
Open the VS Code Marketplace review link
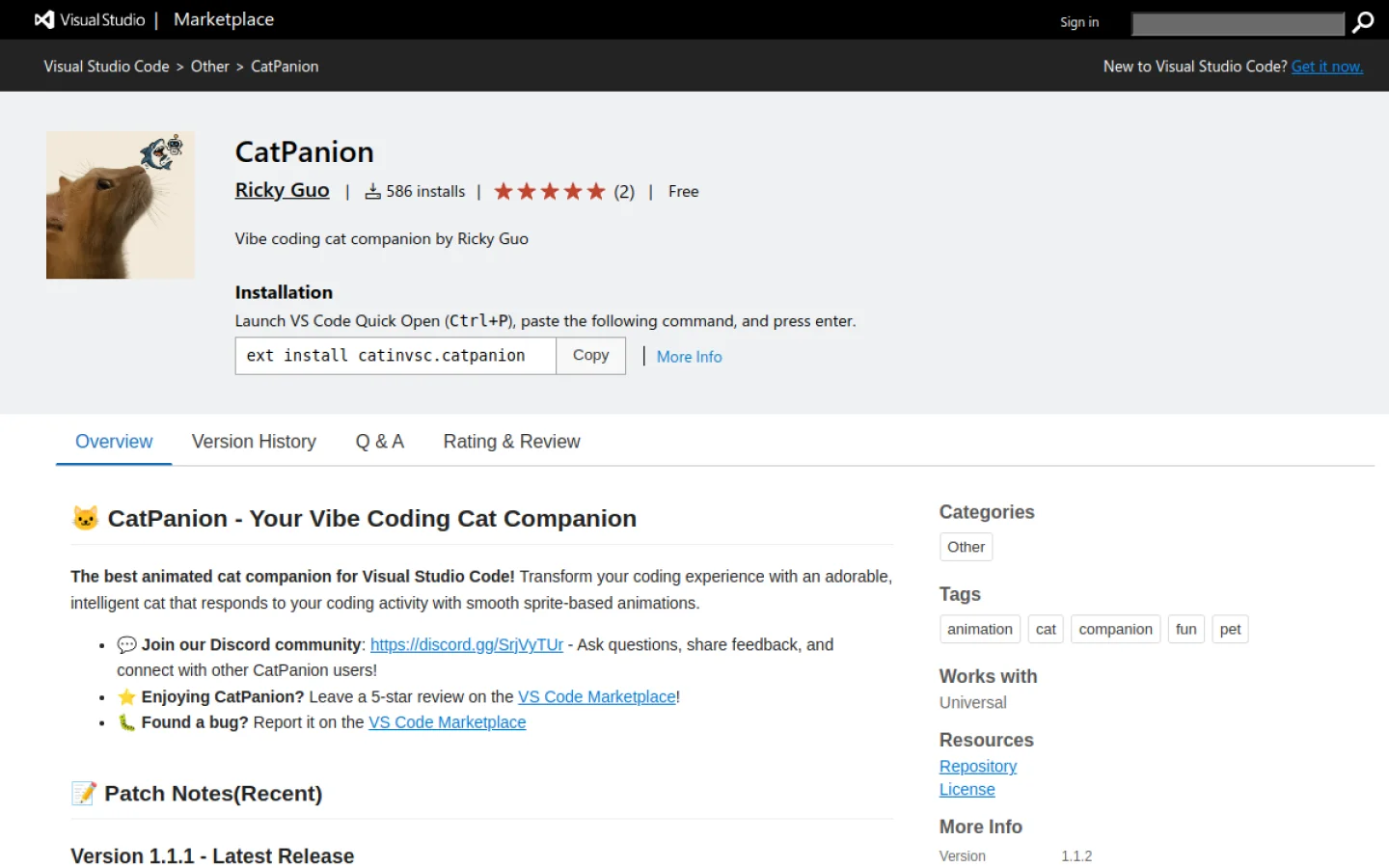coord(597,697)
